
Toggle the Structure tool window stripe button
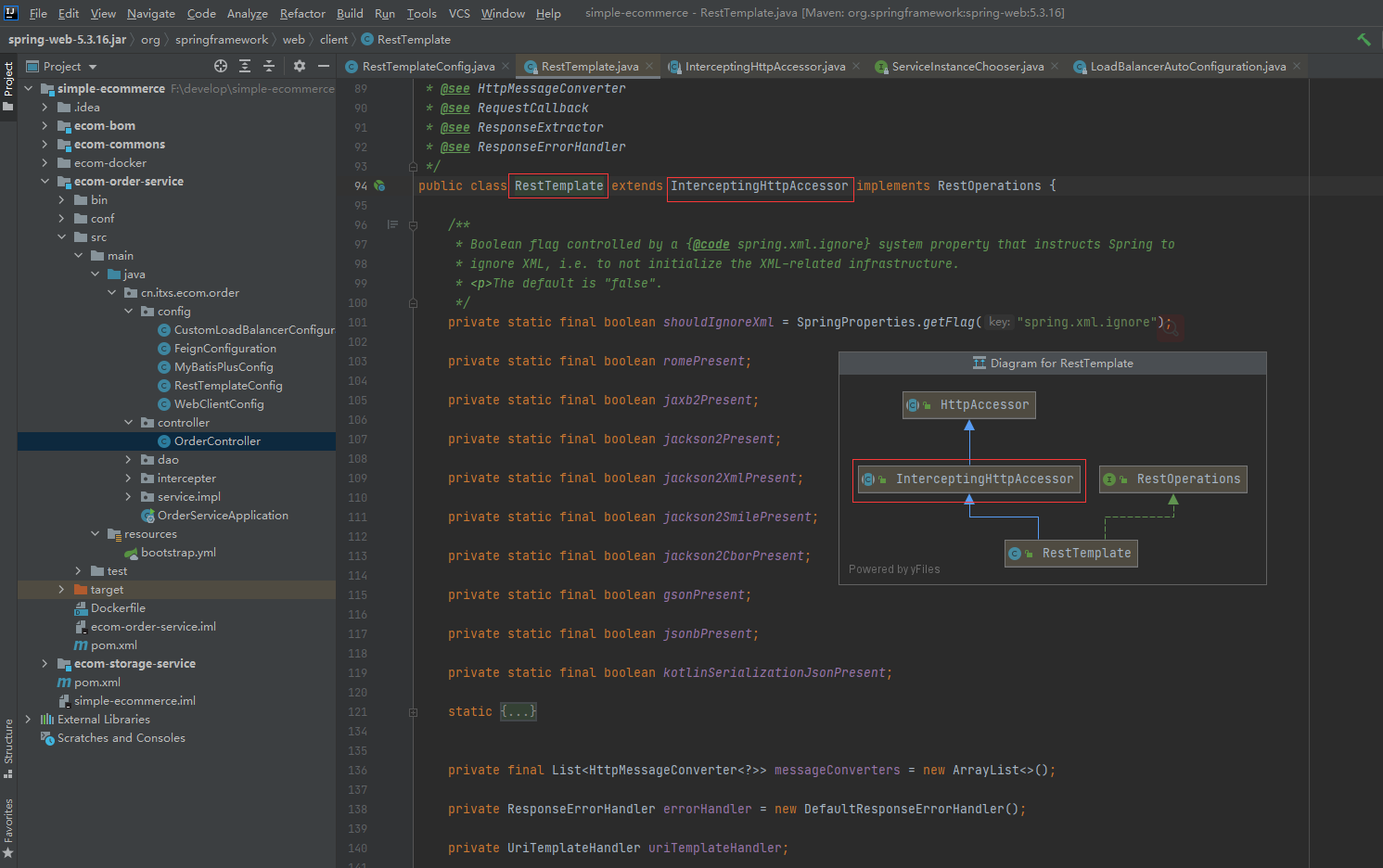coord(8,747)
